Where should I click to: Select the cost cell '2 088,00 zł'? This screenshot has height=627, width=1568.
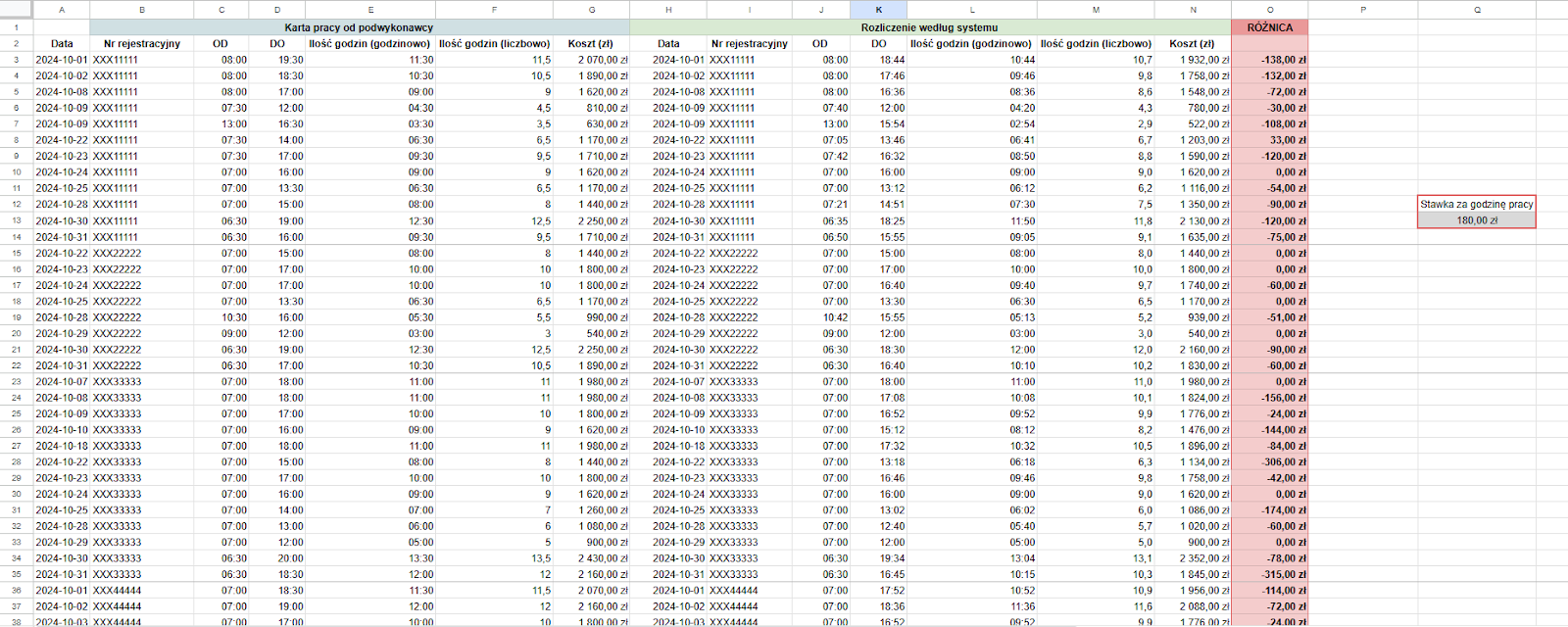(x=1193, y=606)
